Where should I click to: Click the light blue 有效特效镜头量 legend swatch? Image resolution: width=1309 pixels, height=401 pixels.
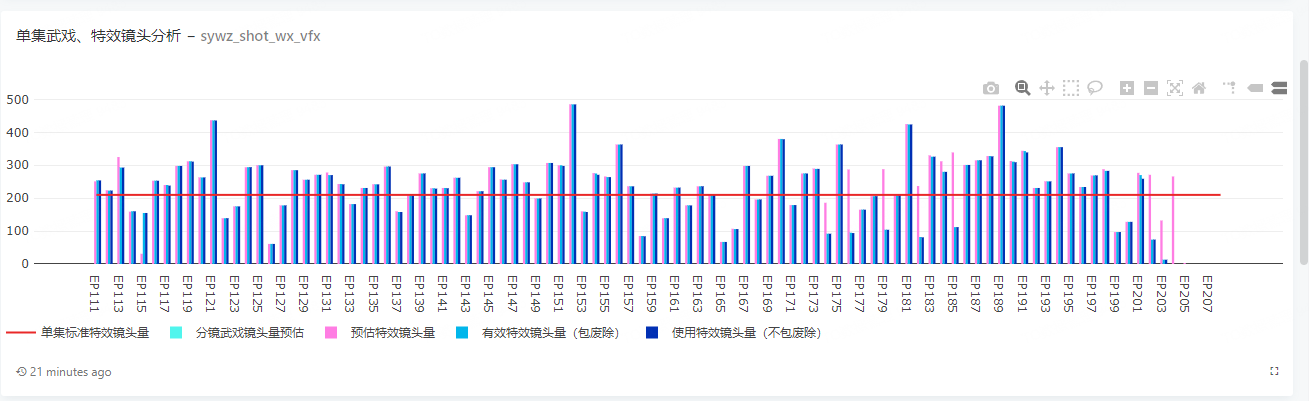tap(461, 332)
